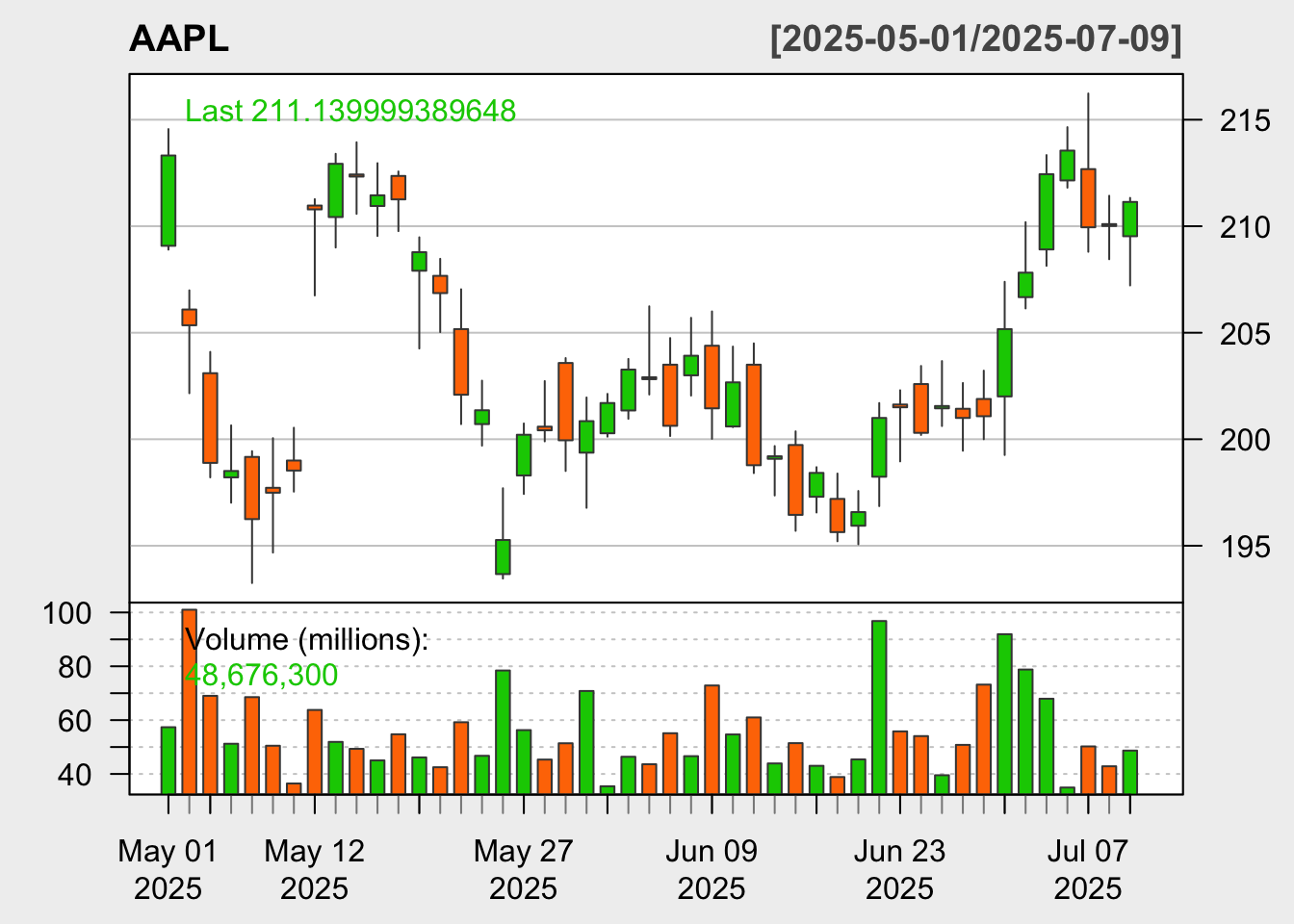Select the 195 price axis label

click(1244, 547)
